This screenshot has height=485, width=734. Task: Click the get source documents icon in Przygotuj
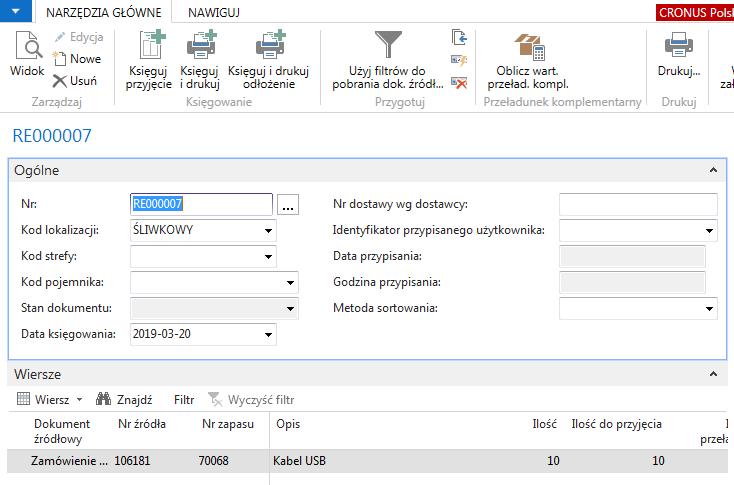(459, 37)
